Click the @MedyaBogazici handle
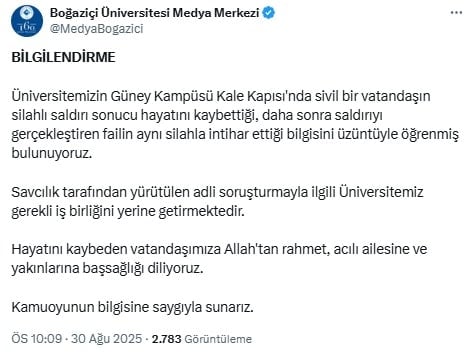This screenshot has height=360, width=474. (x=96, y=29)
